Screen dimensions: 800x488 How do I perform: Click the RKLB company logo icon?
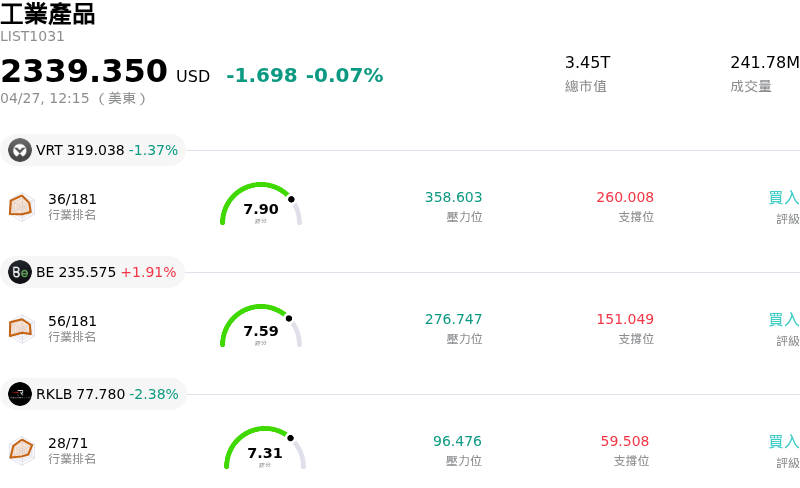point(20,394)
